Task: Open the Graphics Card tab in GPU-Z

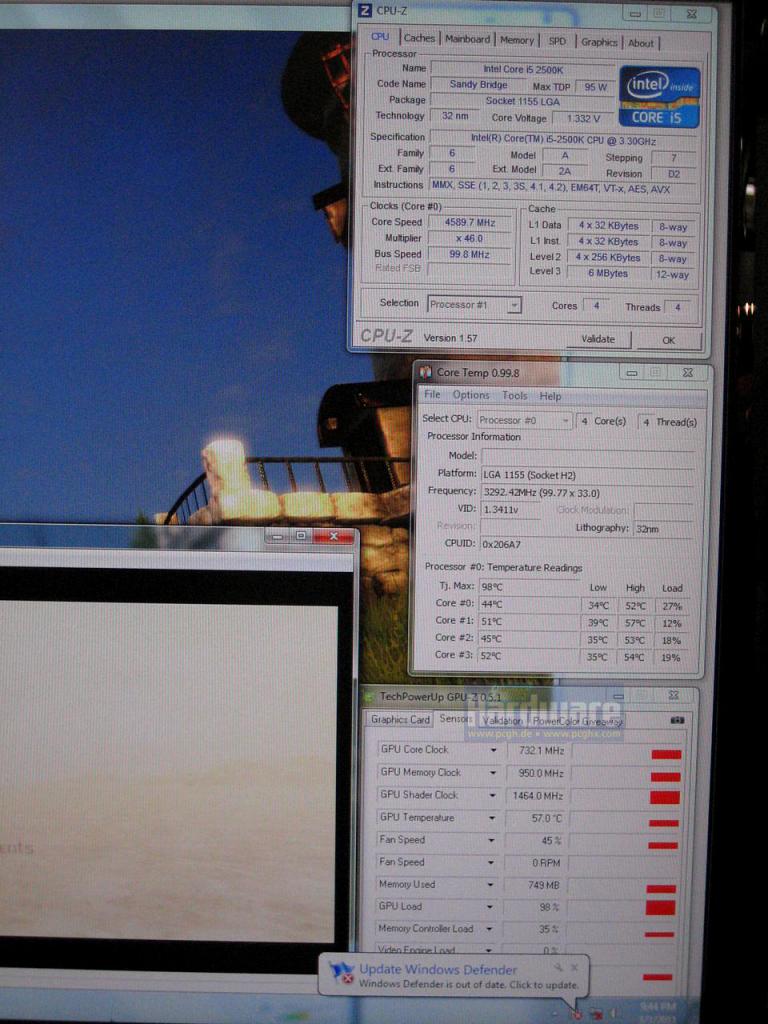Action: 400,720
